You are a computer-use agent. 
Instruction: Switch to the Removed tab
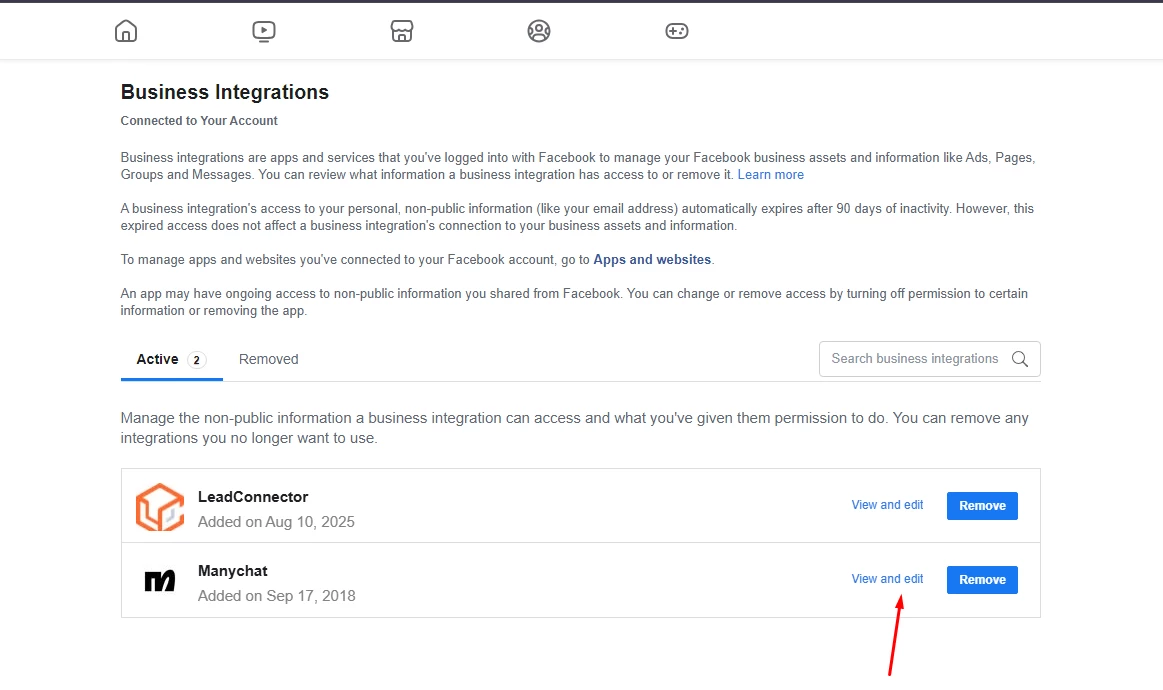click(268, 359)
